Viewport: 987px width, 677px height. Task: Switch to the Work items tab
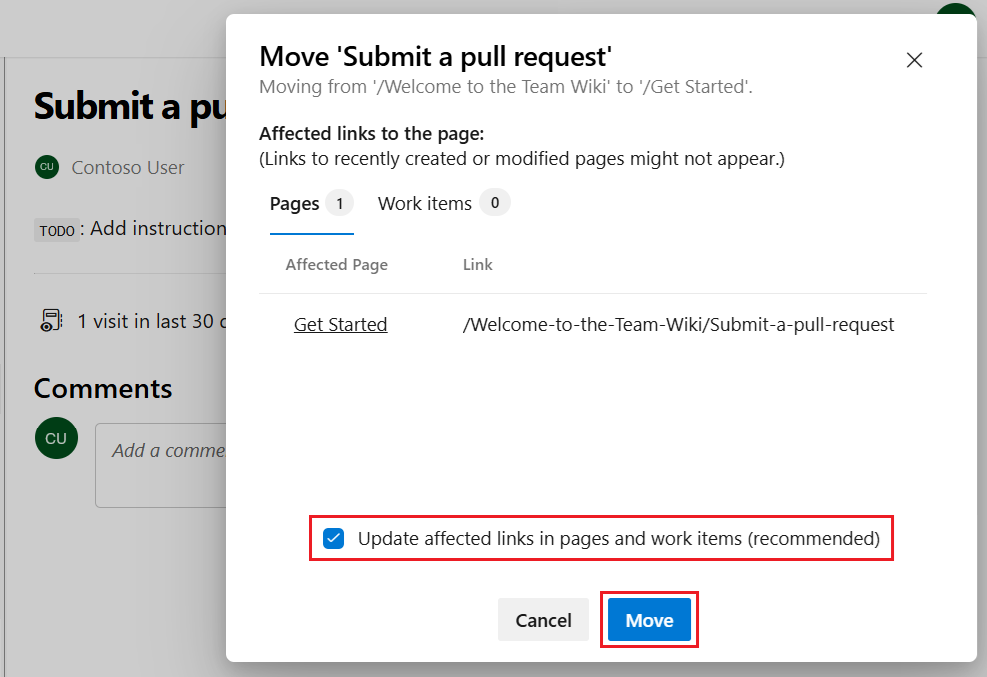[424, 202]
